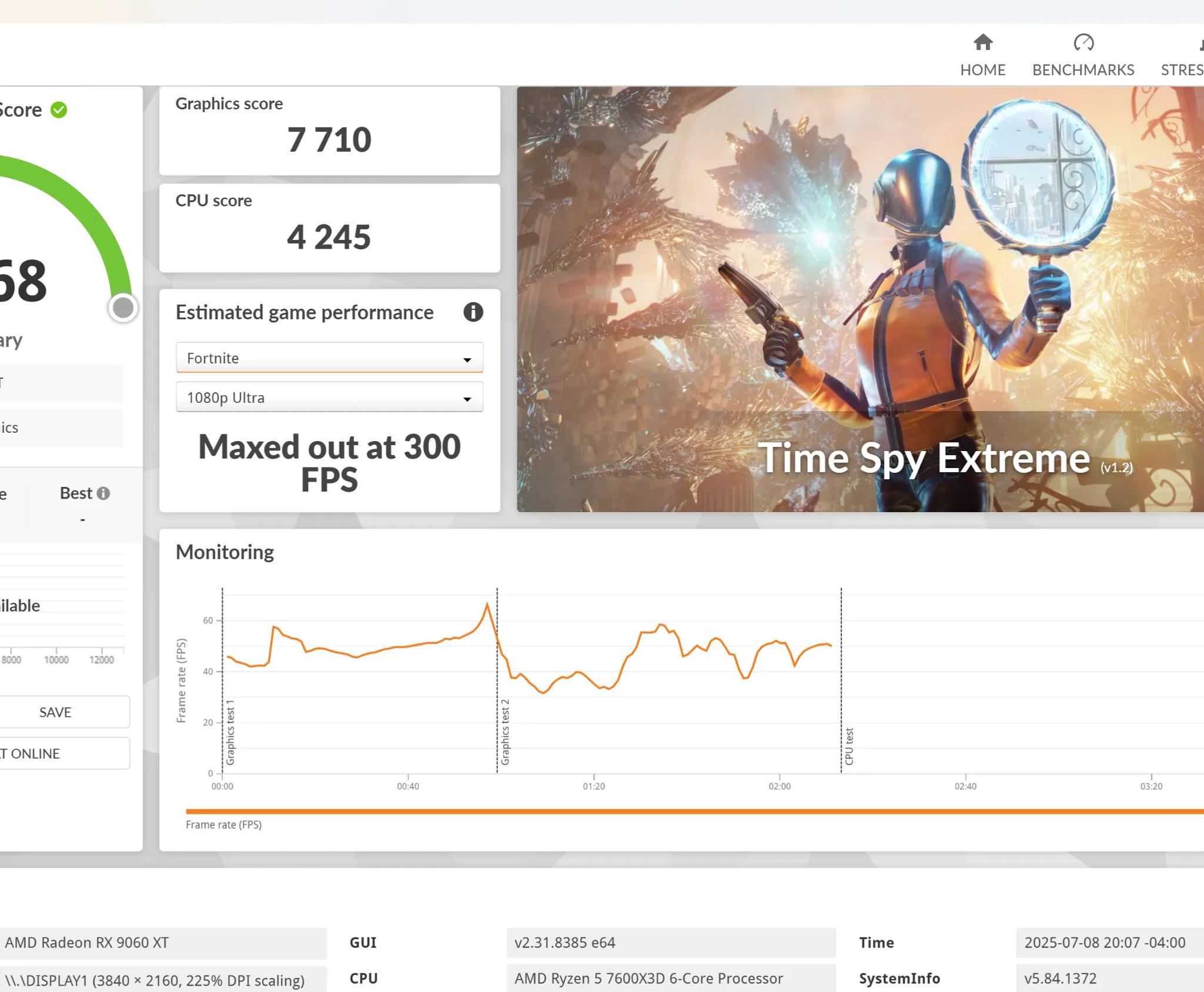Click the 'Maxed out at 300 FPS' result
Screen dimensions: 1204x992
pyautogui.click(x=329, y=463)
